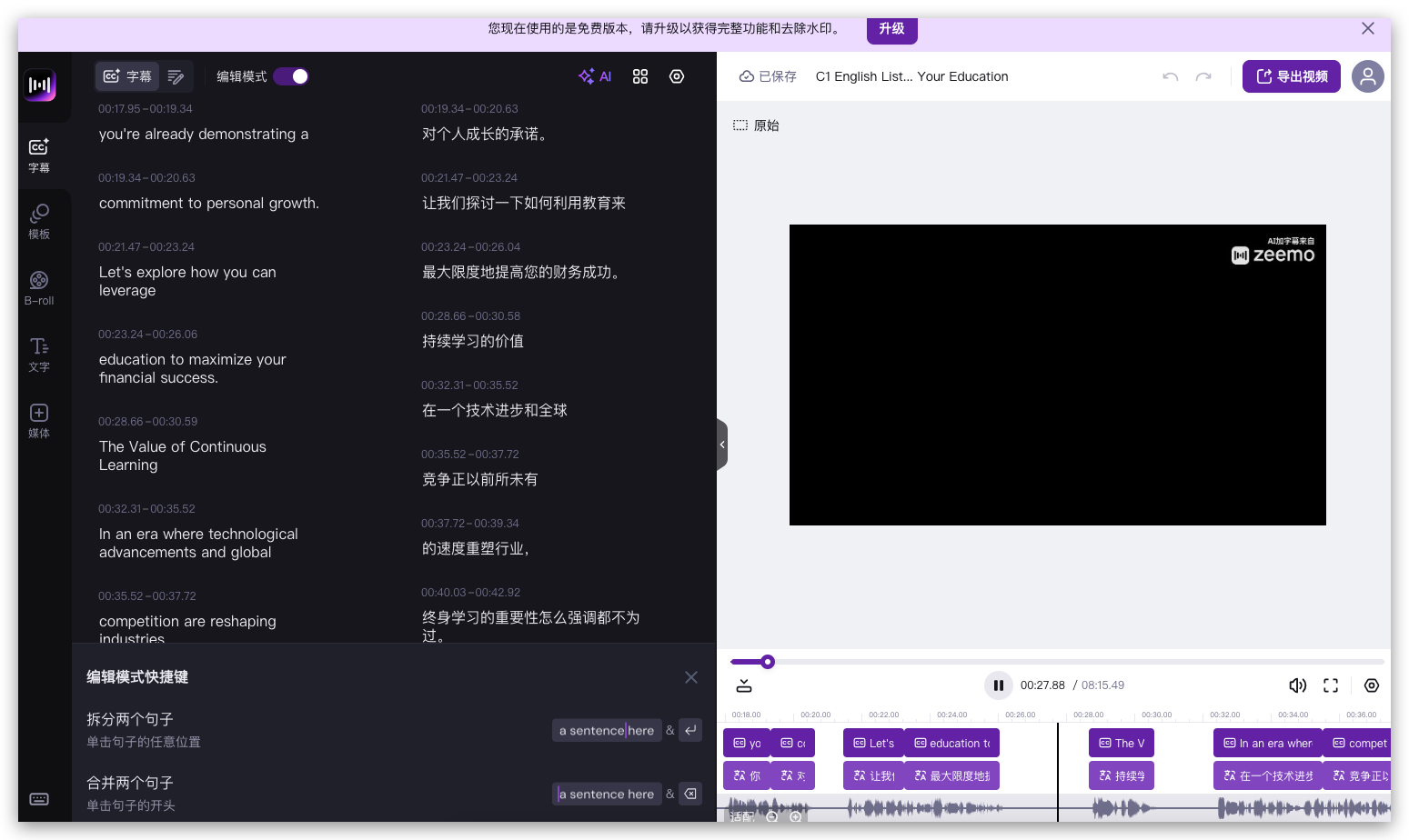Select the '最大限度地' translation clip on timeline
Viewport: 1409px width, 840px height.
pyautogui.click(x=952, y=775)
